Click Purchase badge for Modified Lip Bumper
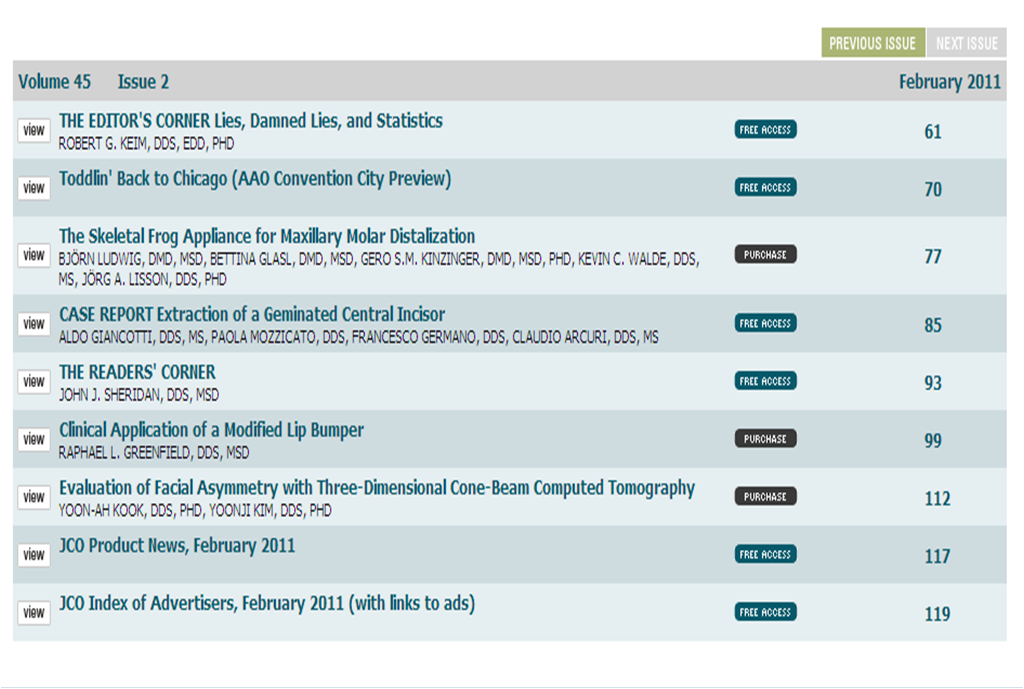The height and width of the screenshot is (689, 1024). tap(765, 439)
